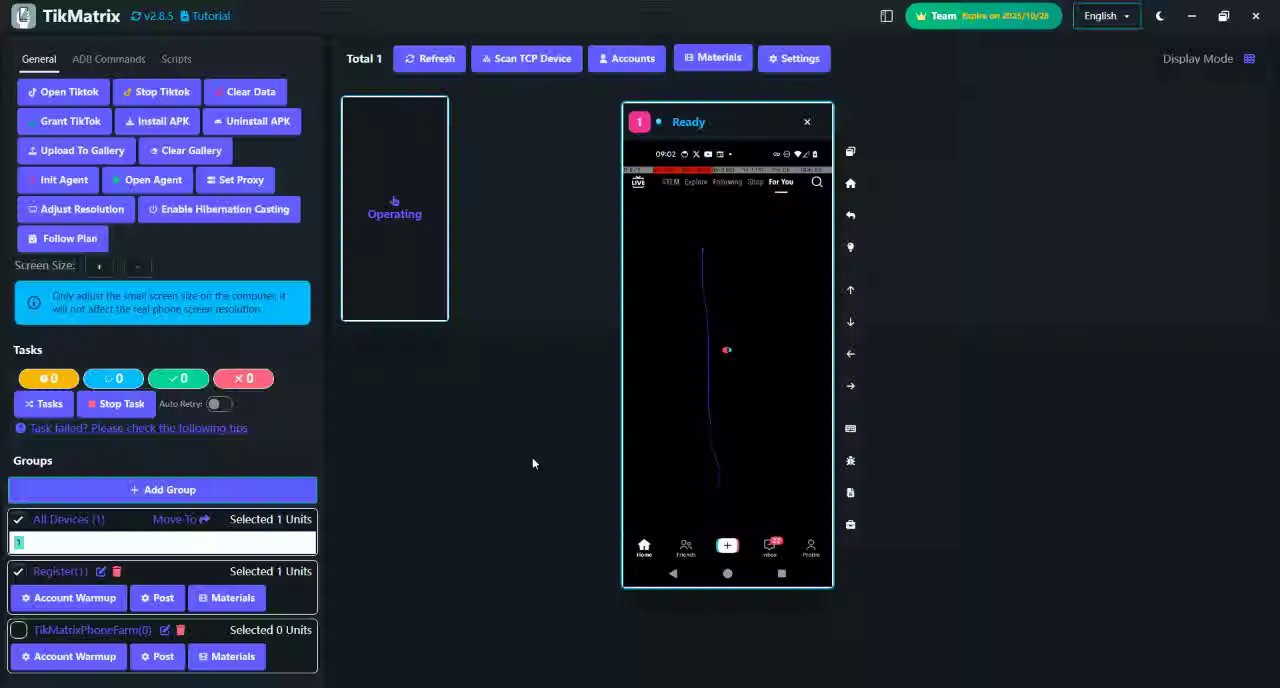The image size is (1280, 688).
Task: Toggle the sidebar panel layout icon
Action: click(x=886, y=16)
